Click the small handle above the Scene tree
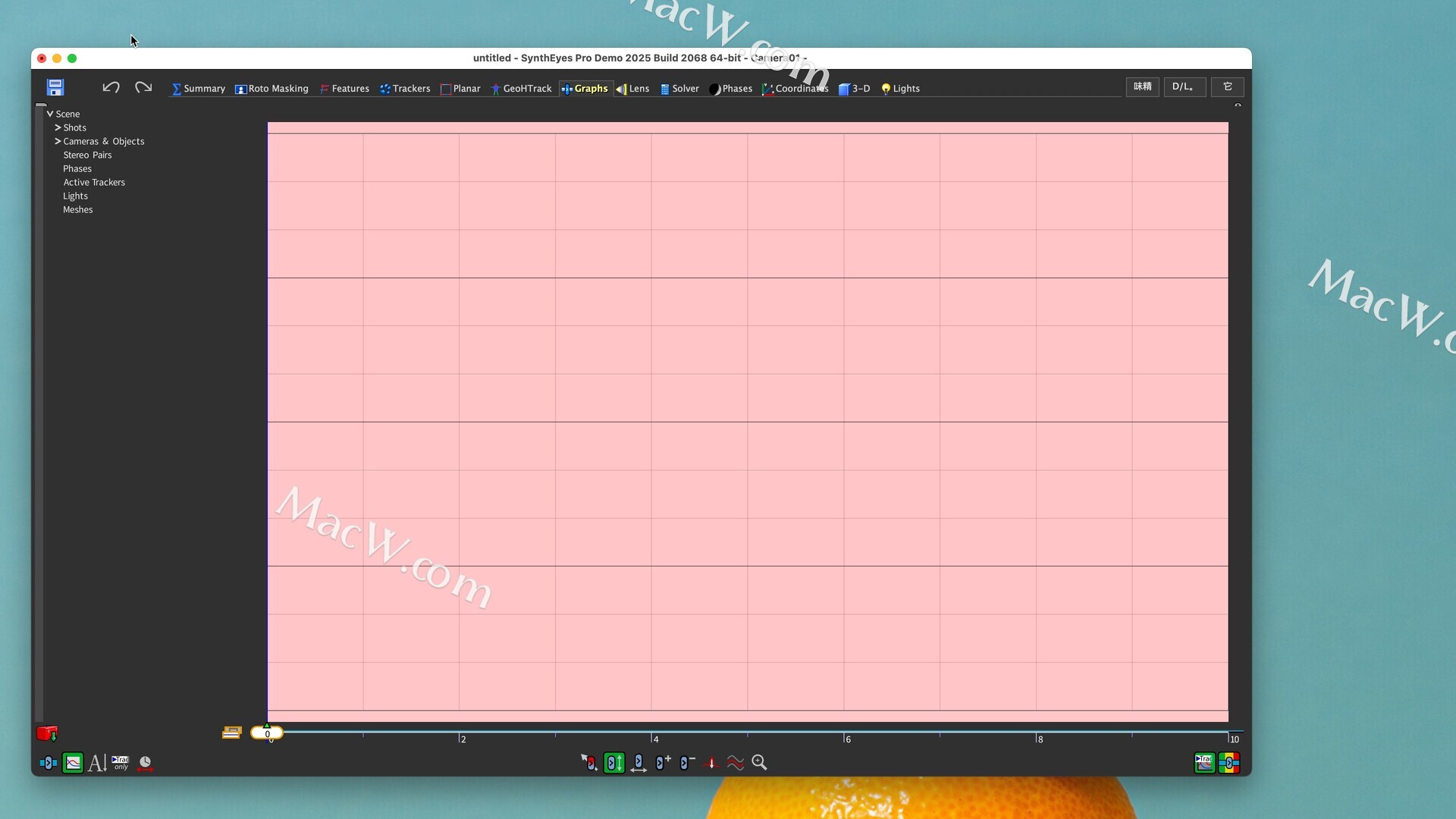 [41, 105]
